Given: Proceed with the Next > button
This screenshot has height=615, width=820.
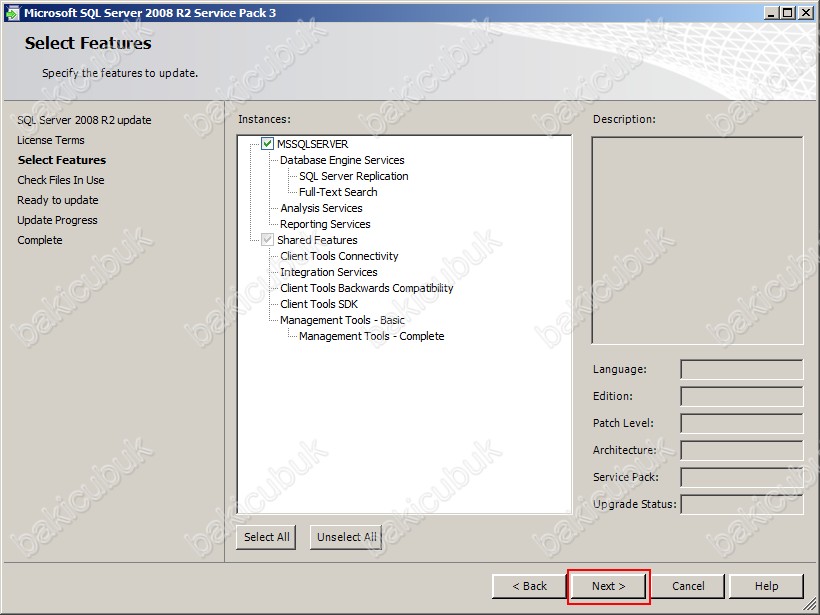Looking at the screenshot, I should (x=608, y=586).
